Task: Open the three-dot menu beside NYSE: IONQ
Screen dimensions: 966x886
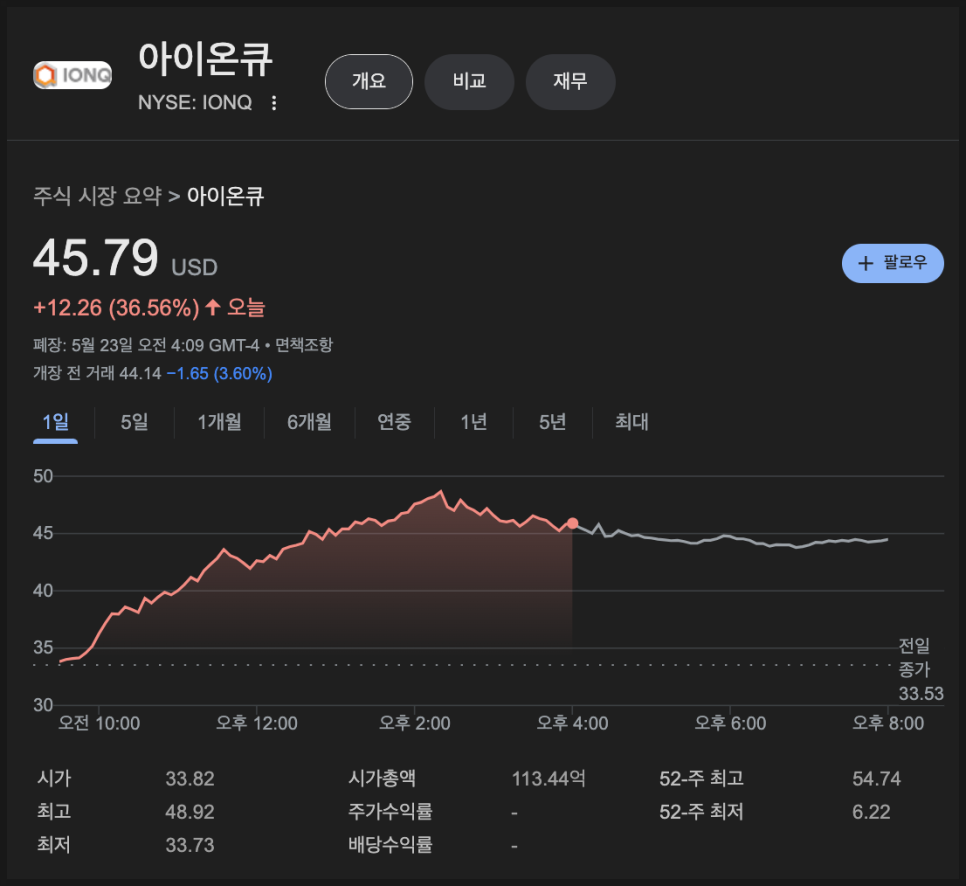Action: (274, 103)
